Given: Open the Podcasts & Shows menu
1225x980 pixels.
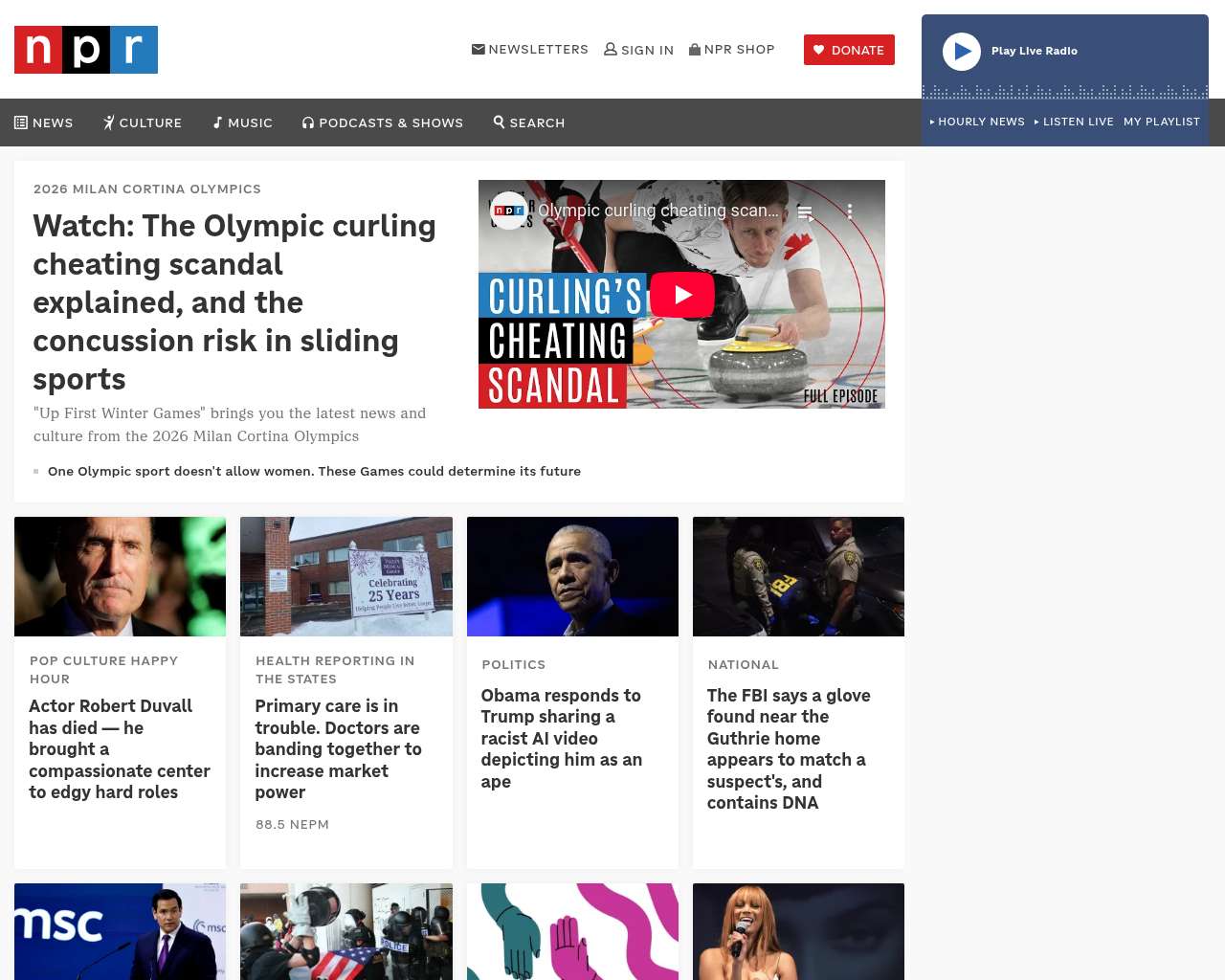Looking at the screenshot, I should [x=383, y=122].
